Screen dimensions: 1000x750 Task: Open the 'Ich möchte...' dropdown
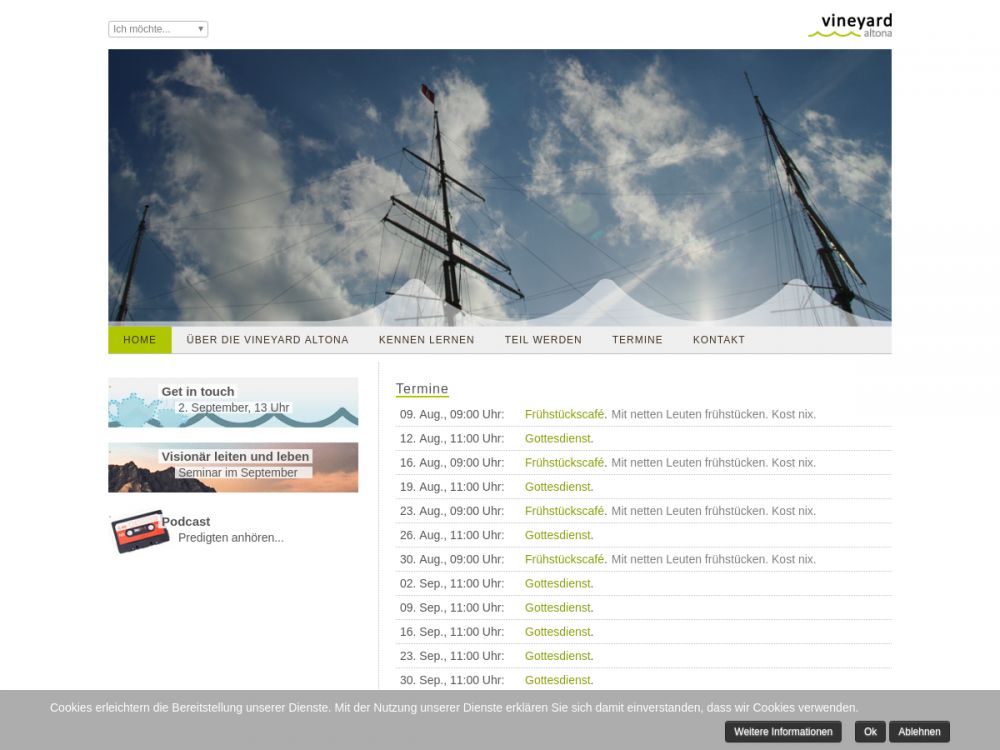coord(158,29)
